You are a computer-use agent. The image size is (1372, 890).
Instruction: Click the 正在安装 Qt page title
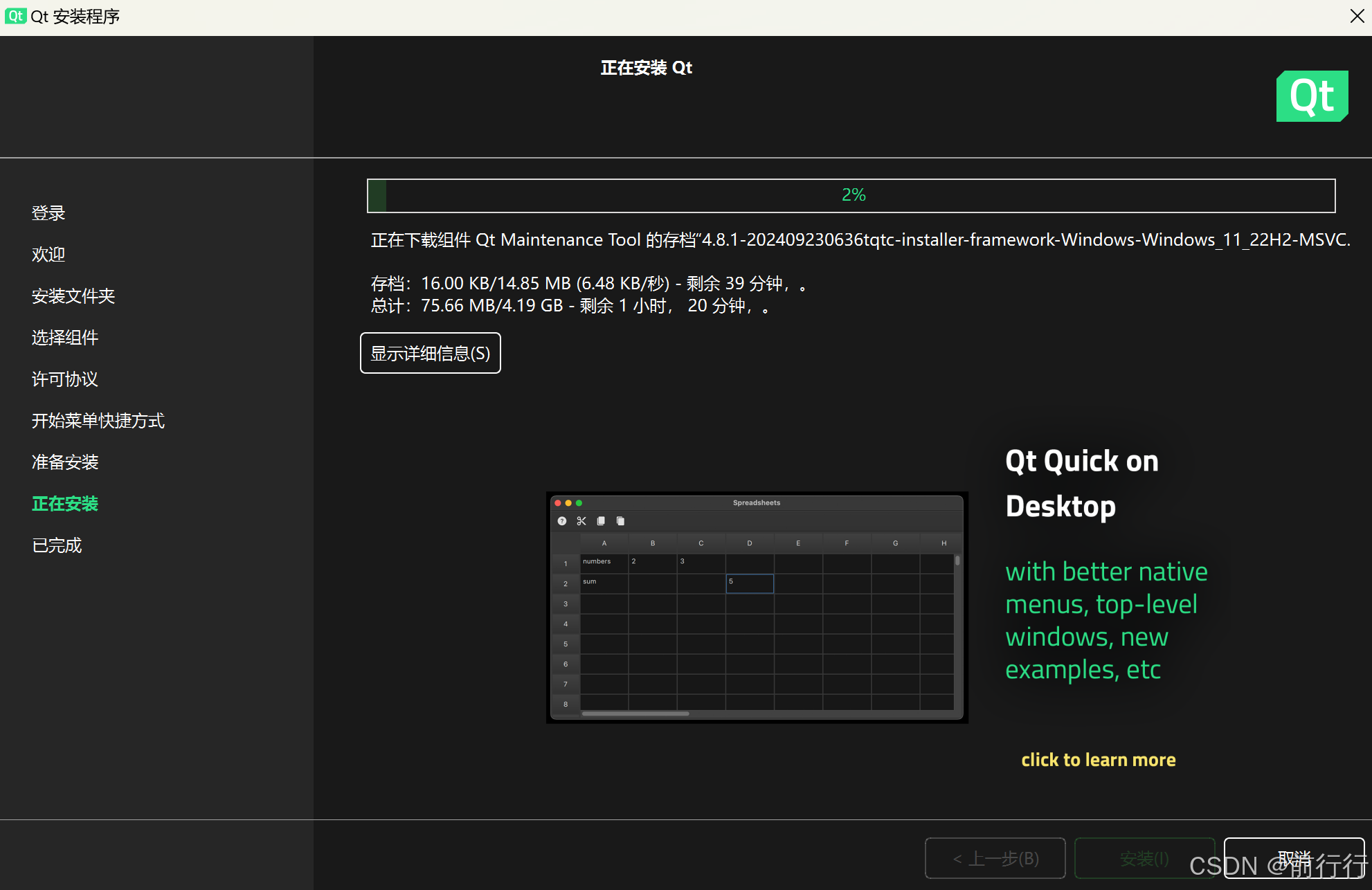[647, 68]
